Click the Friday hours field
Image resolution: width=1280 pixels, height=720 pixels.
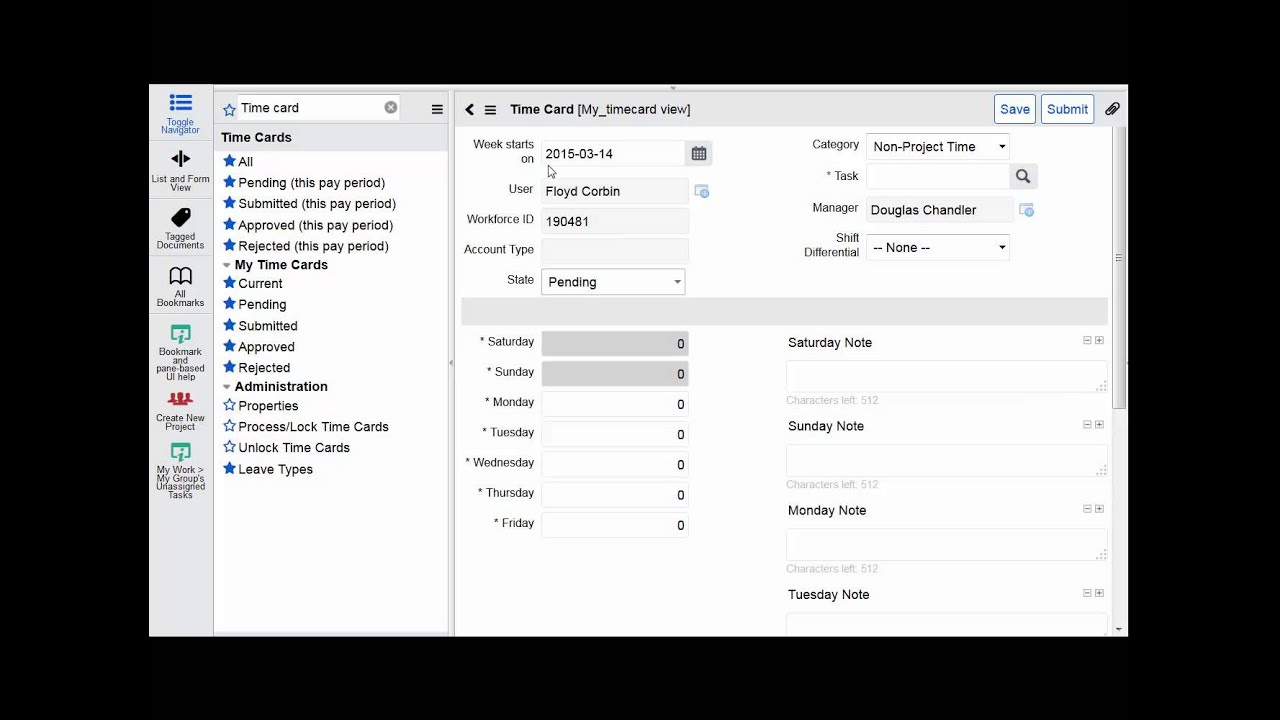[x=614, y=525]
